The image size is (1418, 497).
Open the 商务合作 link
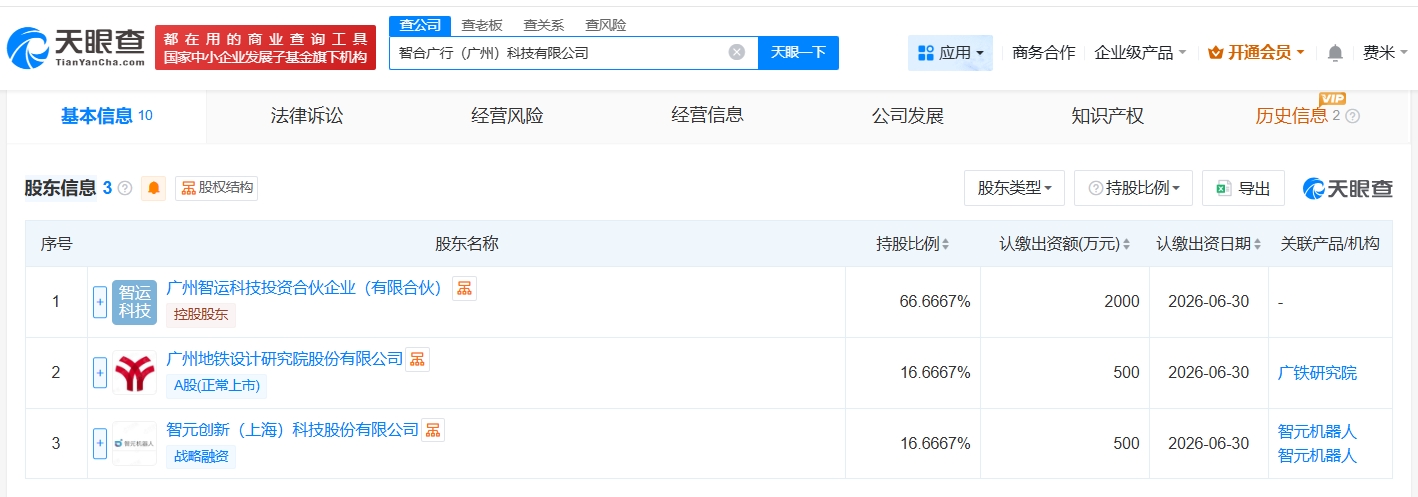[1043, 53]
